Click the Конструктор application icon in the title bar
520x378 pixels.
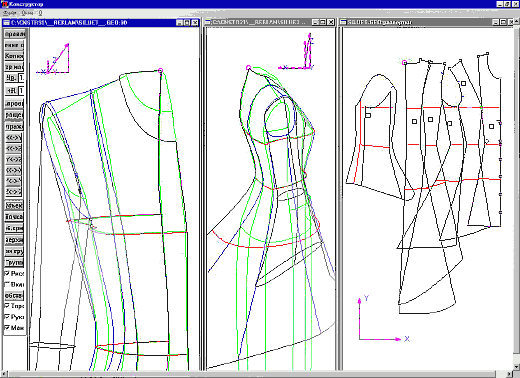coord(4,4)
